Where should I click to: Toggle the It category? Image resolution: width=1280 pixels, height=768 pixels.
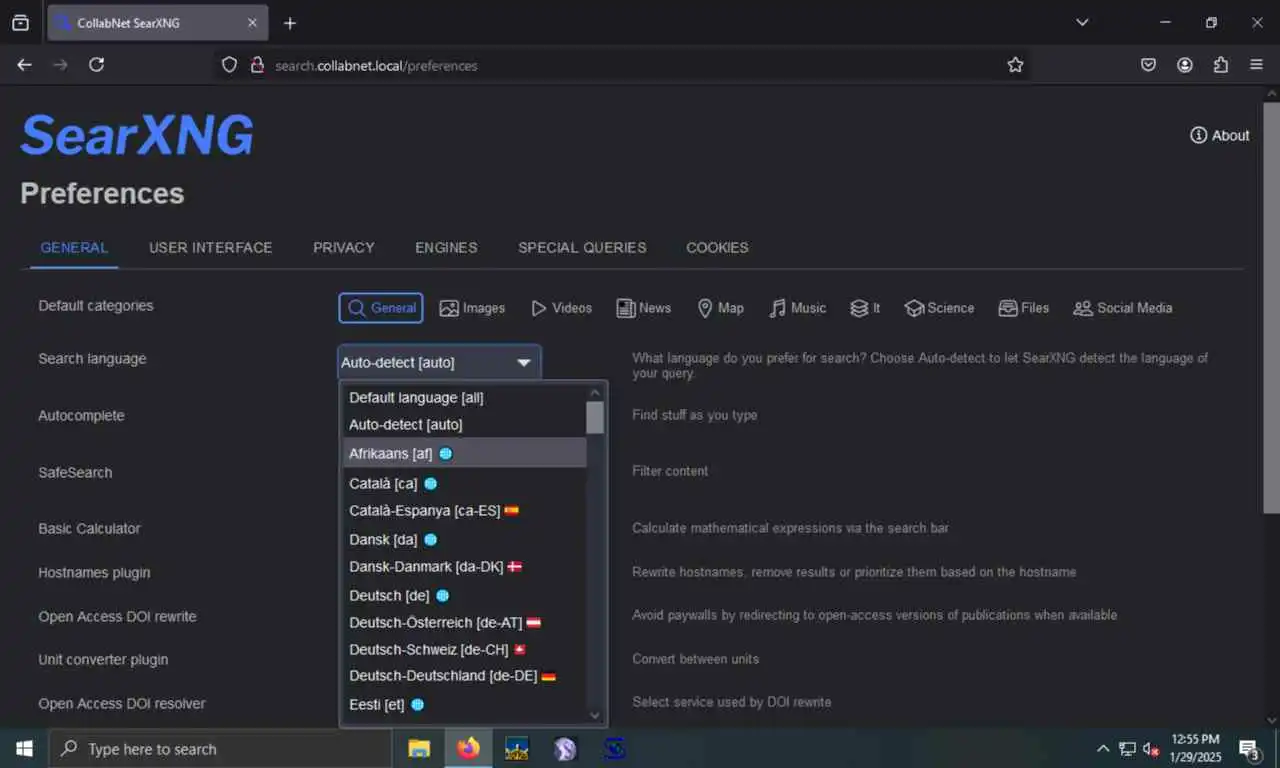(x=865, y=308)
